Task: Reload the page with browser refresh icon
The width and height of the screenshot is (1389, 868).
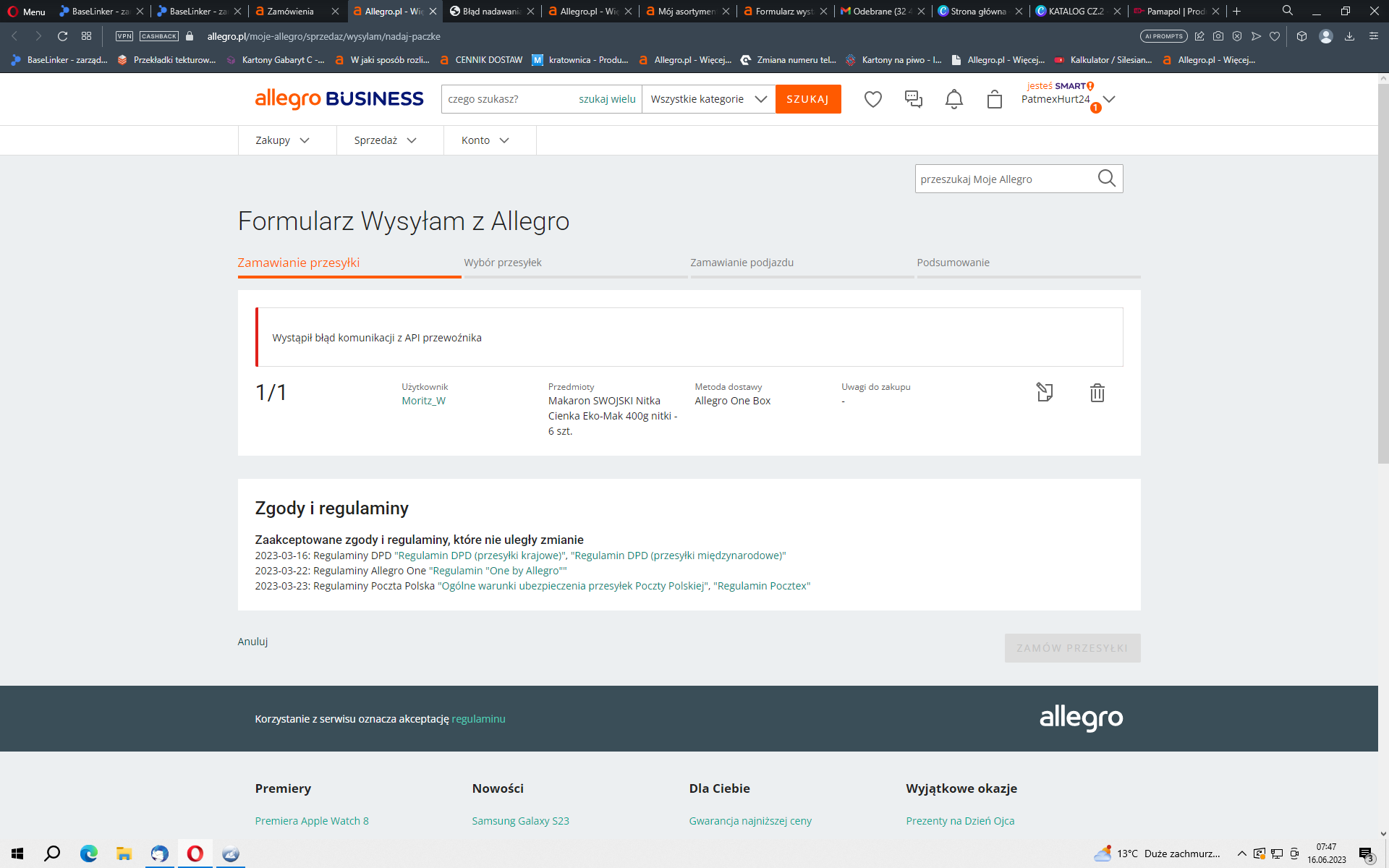Action: pyautogui.click(x=63, y=36)
